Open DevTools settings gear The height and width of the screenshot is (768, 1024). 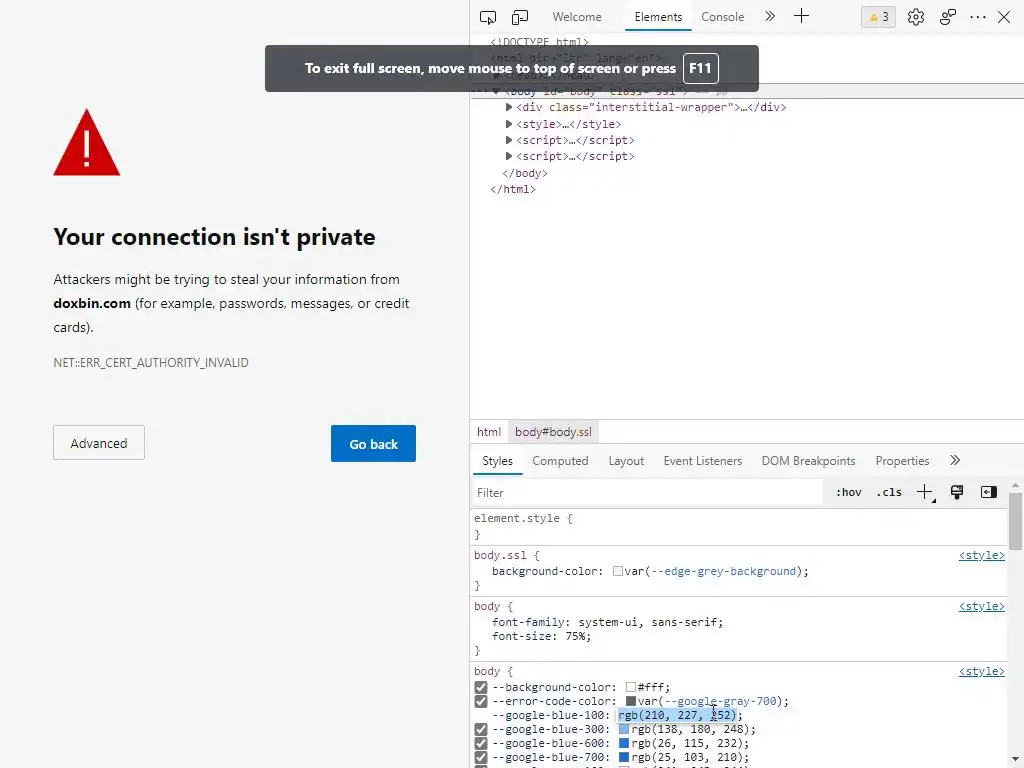(x=916, y=17)
